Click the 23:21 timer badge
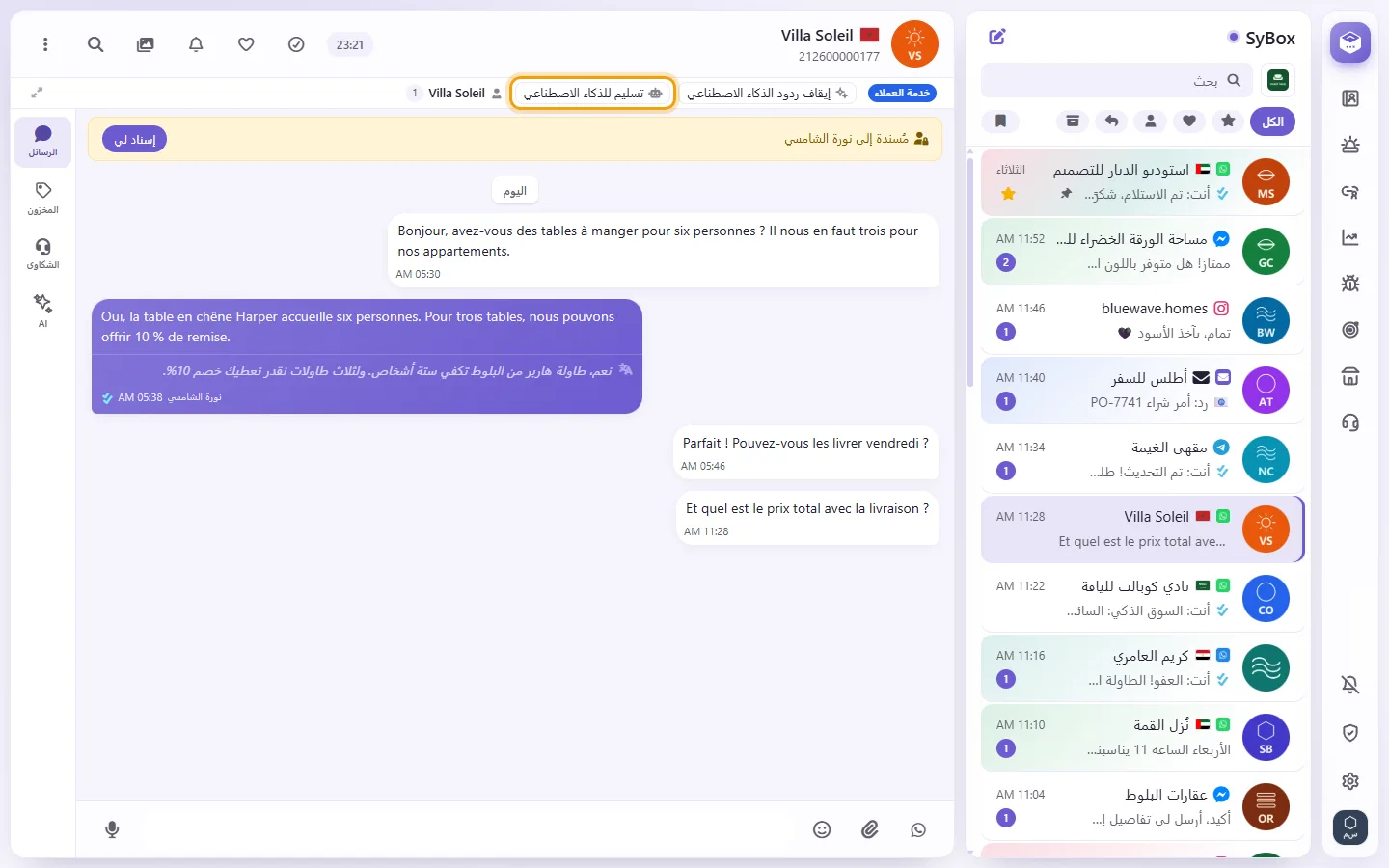Image resolution: width=1389 pixels, height=868 pixels. coord(350,44)
